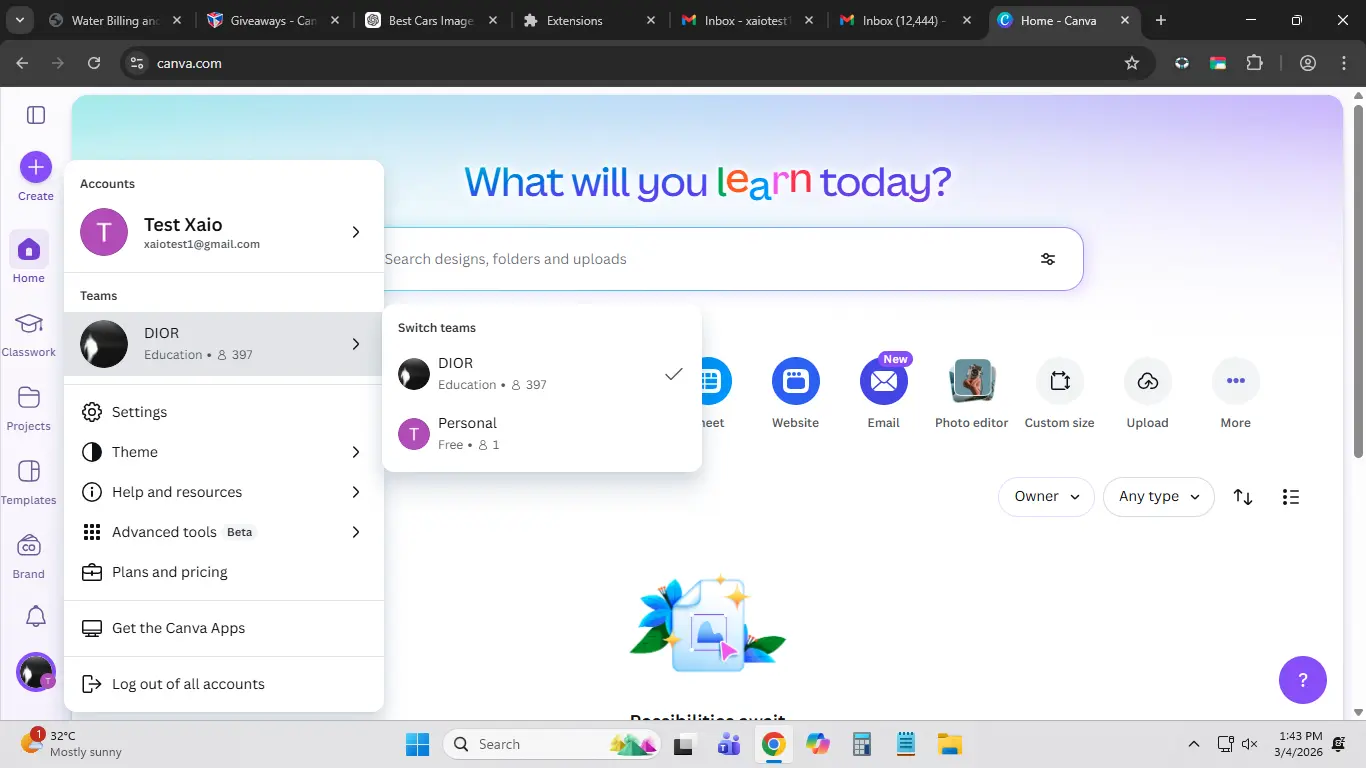This screenshot has height=768, width=1366.
Task: Open Templates in the sidebar
Action: point(29,482)
